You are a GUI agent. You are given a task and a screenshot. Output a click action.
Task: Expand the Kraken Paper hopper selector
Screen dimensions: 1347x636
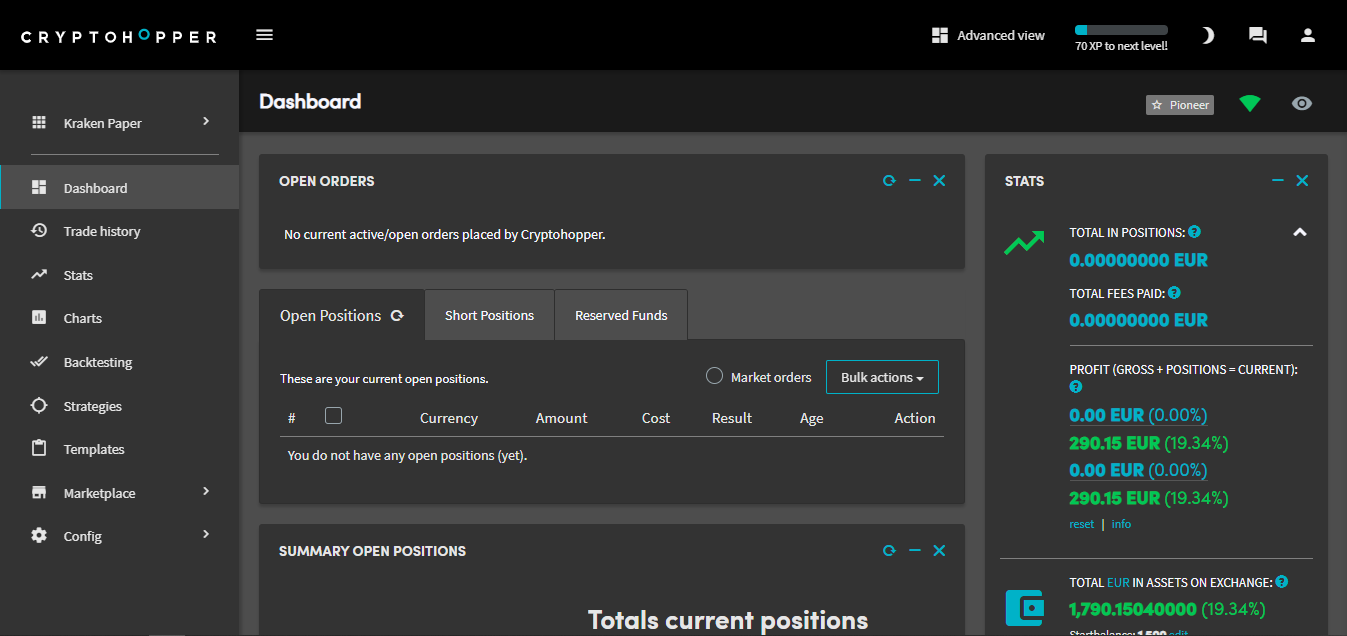click(x=120, y=122)
